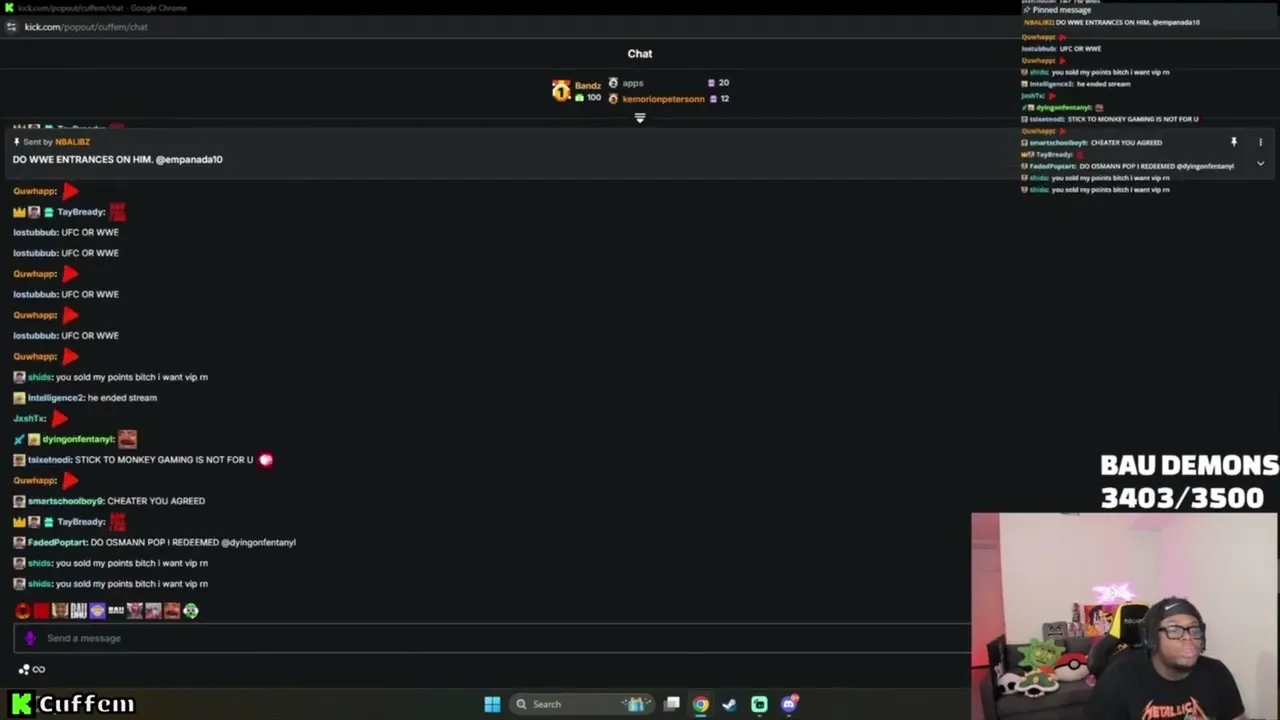The height and width of the screenshot is (720, 1280).
Task: Click the Chat header title
Action: click(640, 54)
